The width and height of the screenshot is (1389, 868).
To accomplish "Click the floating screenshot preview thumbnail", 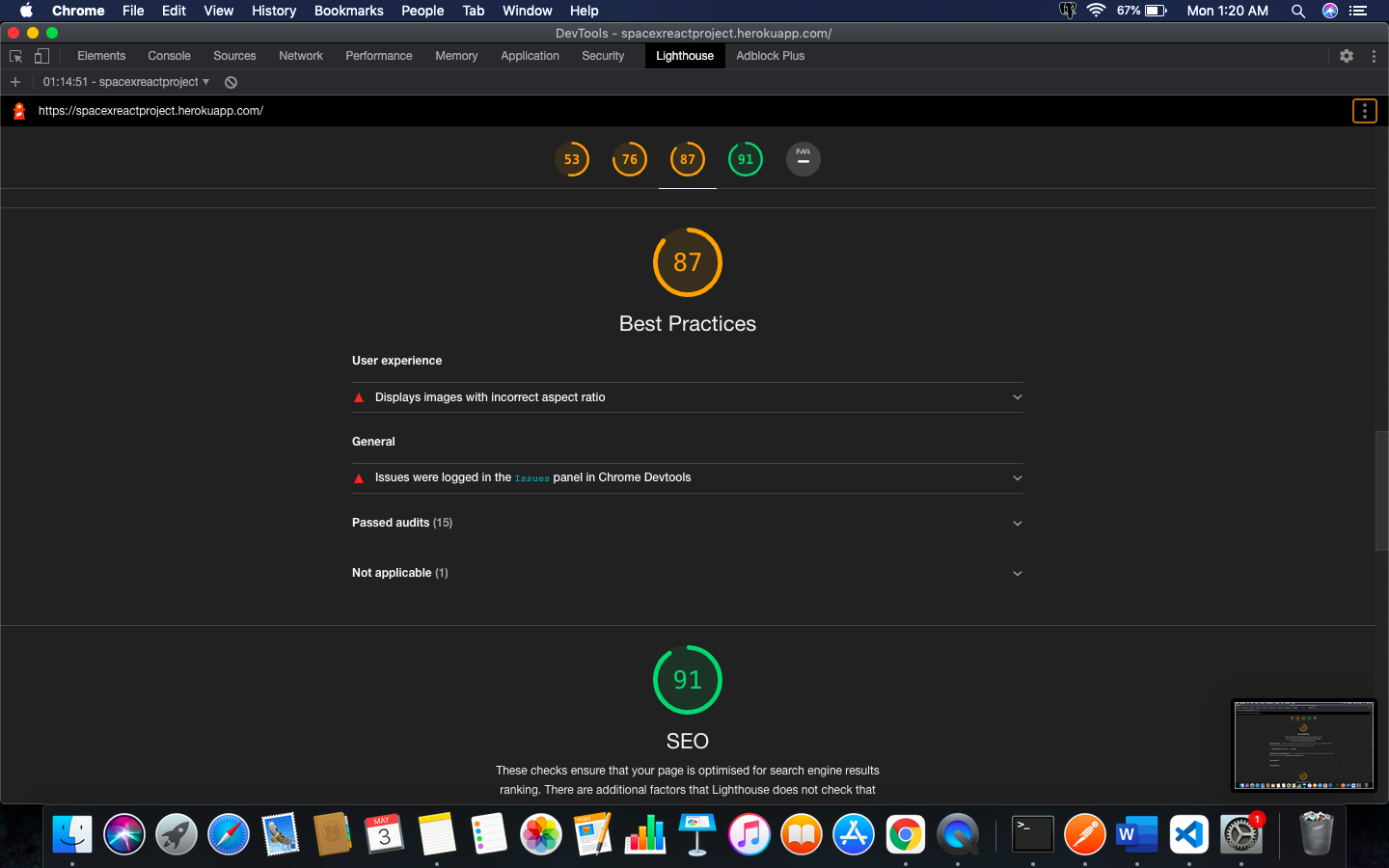I will [1304, 746].
